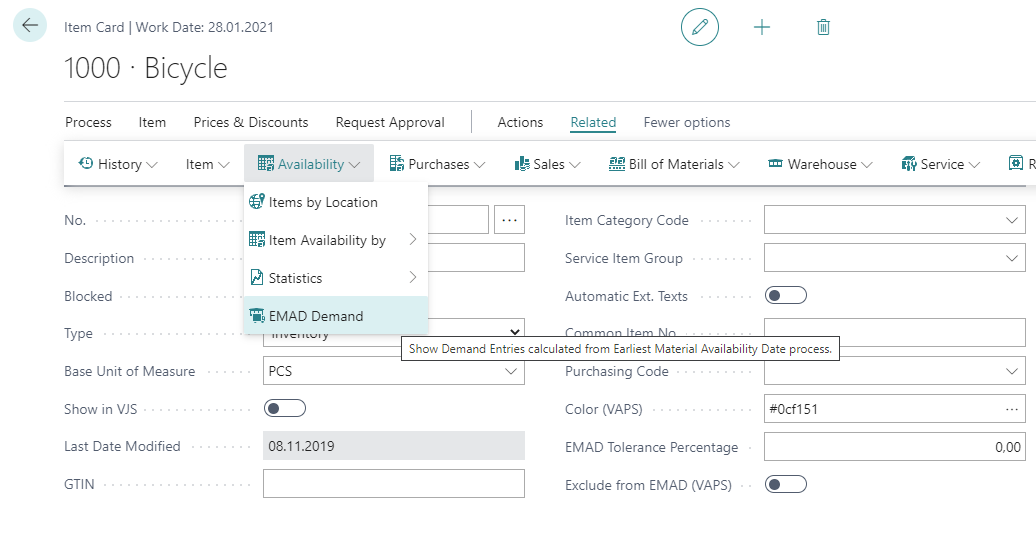The width and height of the screenshot is (1036, 537).
Task: Click the Description input field
Action: pos(476,258)
